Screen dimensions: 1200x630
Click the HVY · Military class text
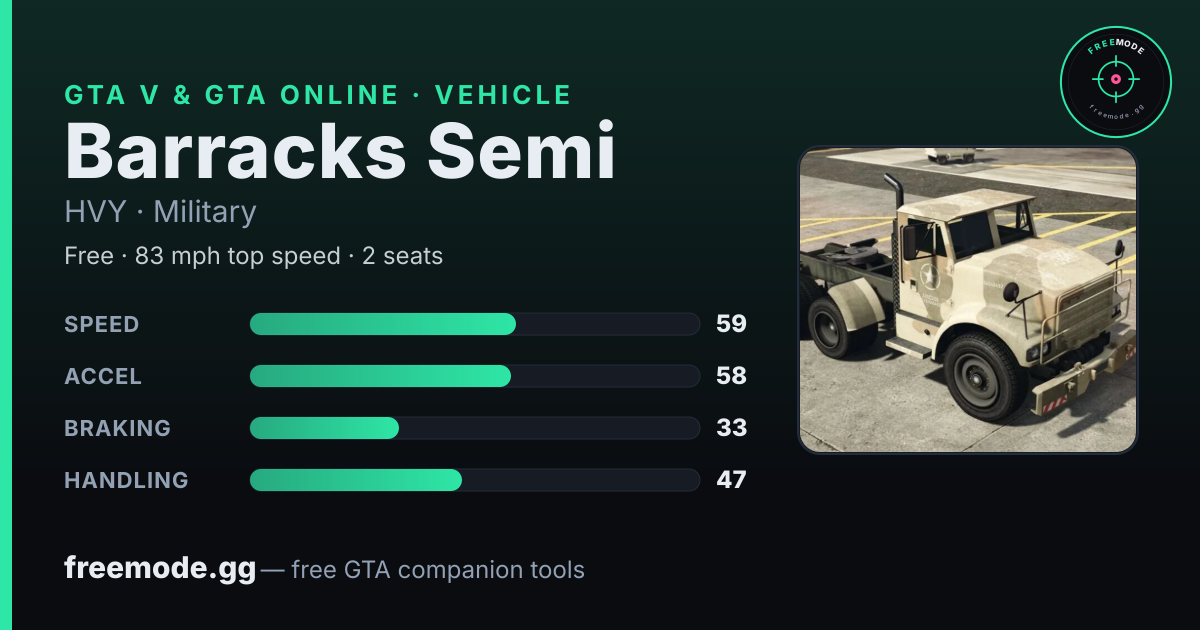(160, 212)
